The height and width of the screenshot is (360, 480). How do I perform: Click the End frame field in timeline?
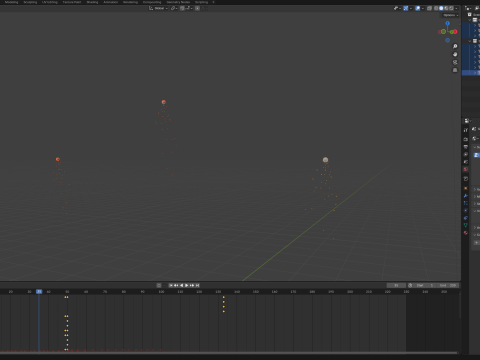click(x=448, y=285)
